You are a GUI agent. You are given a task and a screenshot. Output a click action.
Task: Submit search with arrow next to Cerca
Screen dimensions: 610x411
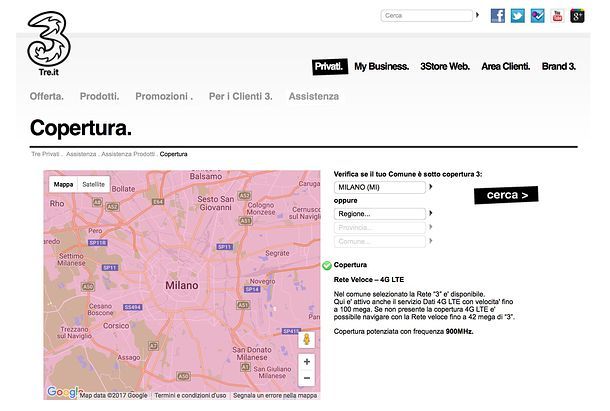(477, 15)
